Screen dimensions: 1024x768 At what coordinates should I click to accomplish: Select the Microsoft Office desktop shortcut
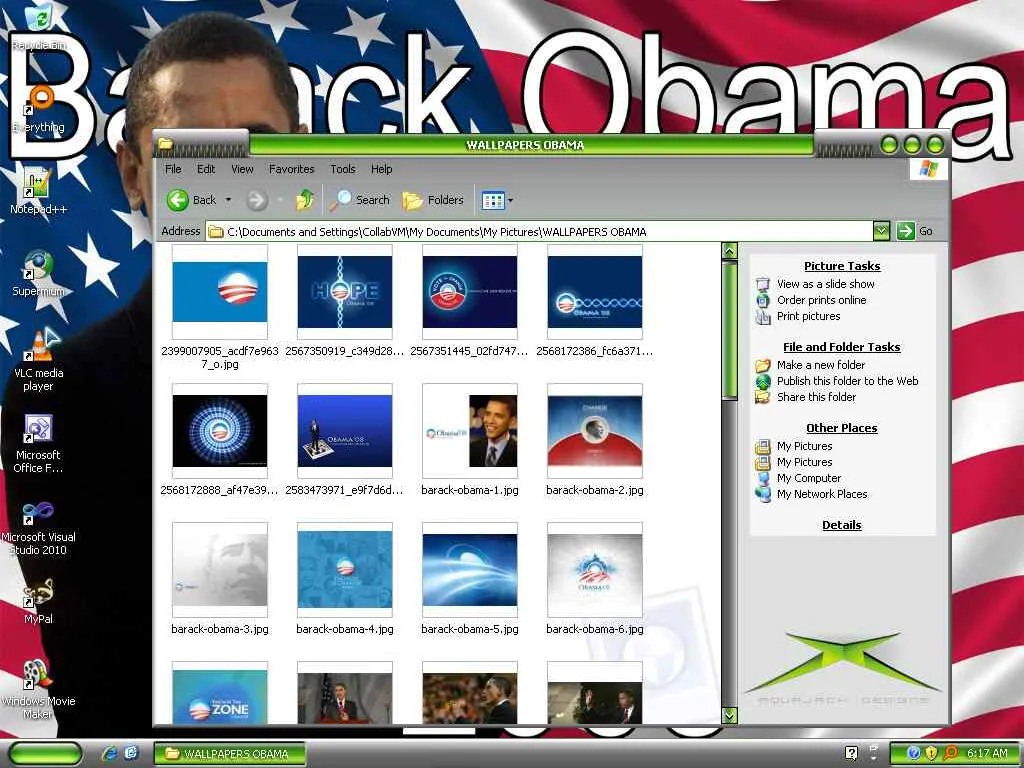point(38,443)
